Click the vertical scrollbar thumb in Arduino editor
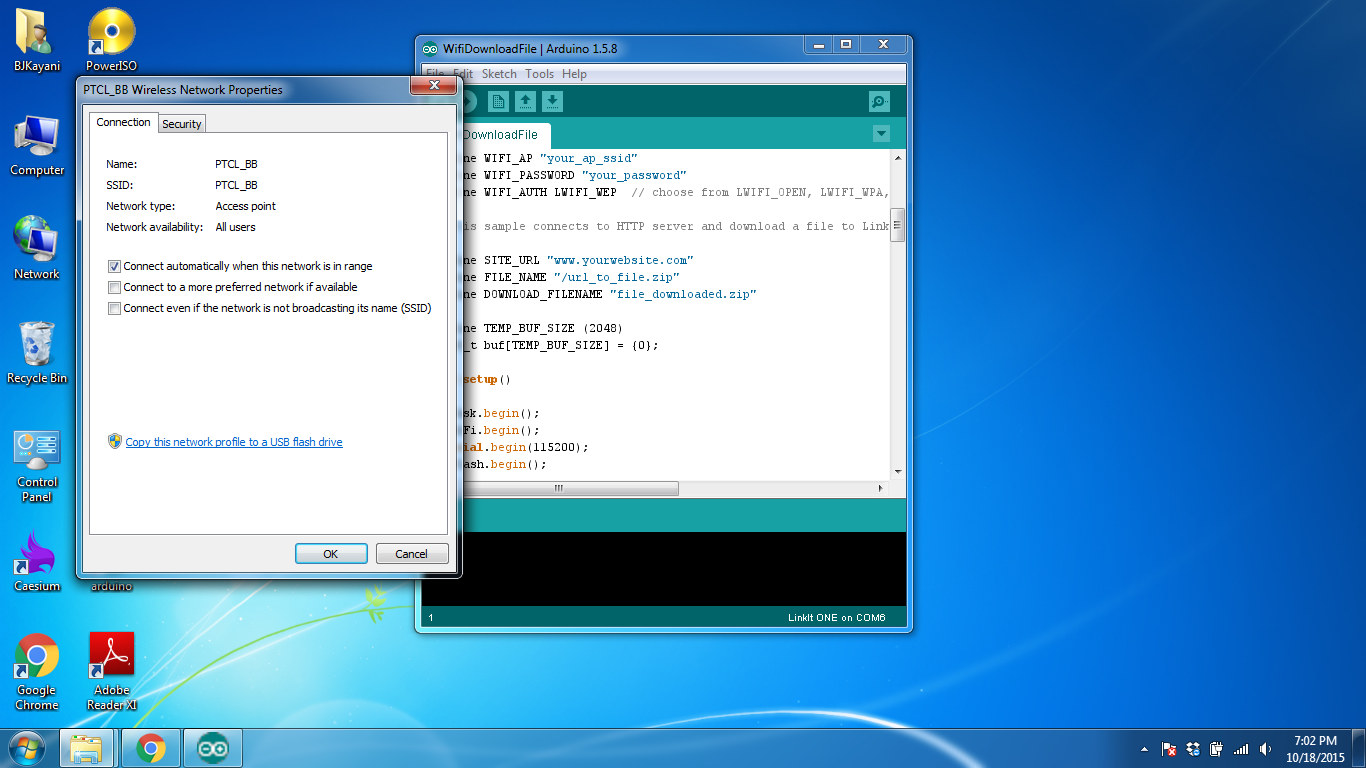1366x768 pixels. click(898, 226)
